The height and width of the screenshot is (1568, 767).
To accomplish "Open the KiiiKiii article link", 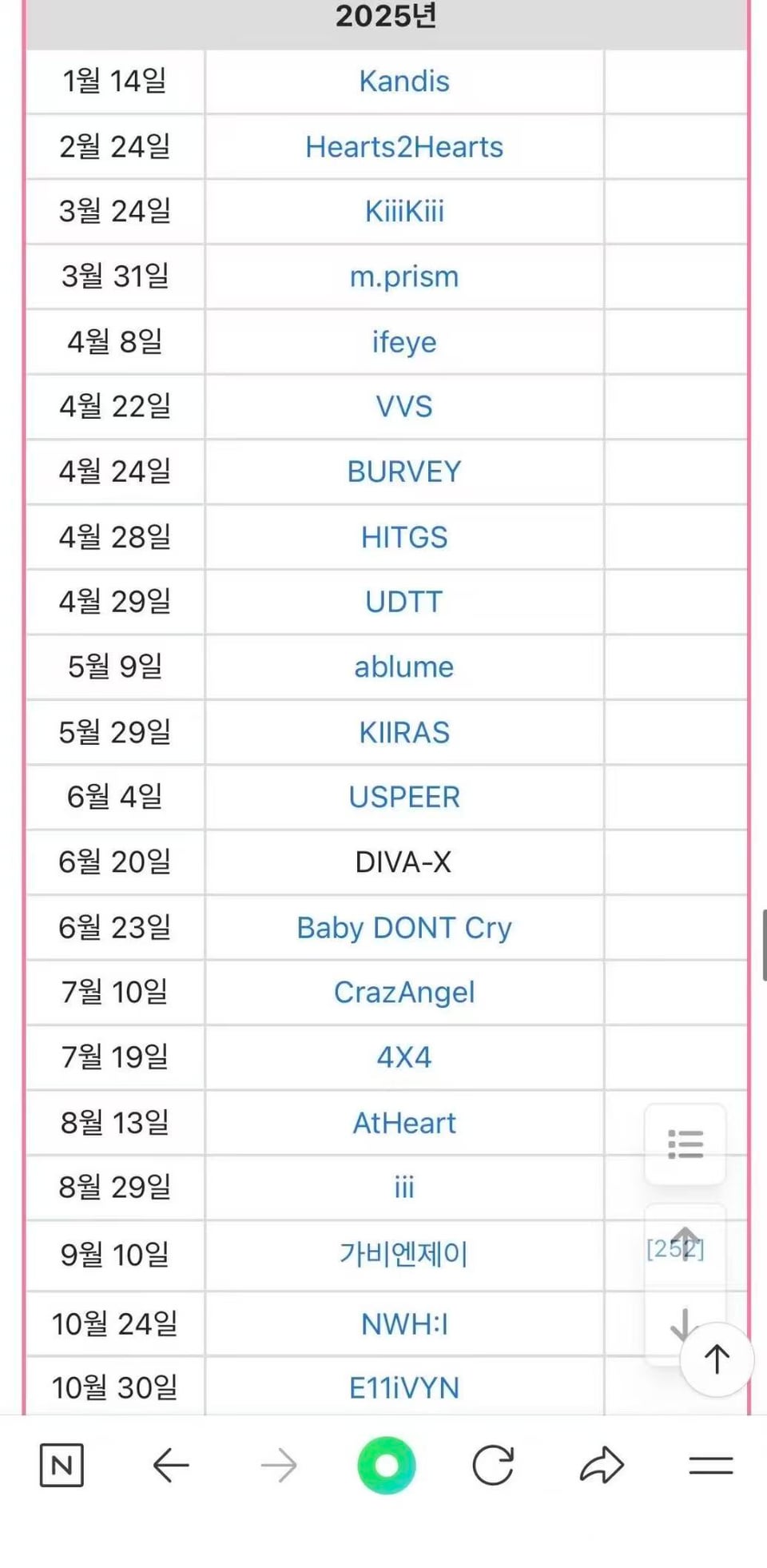I will (x=404, y=212).
